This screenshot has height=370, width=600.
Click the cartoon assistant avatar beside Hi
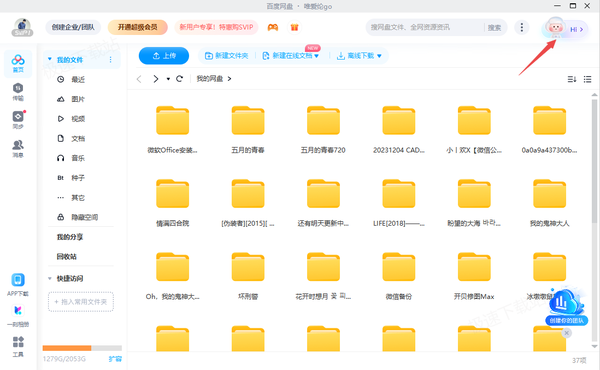coord(555,28)
